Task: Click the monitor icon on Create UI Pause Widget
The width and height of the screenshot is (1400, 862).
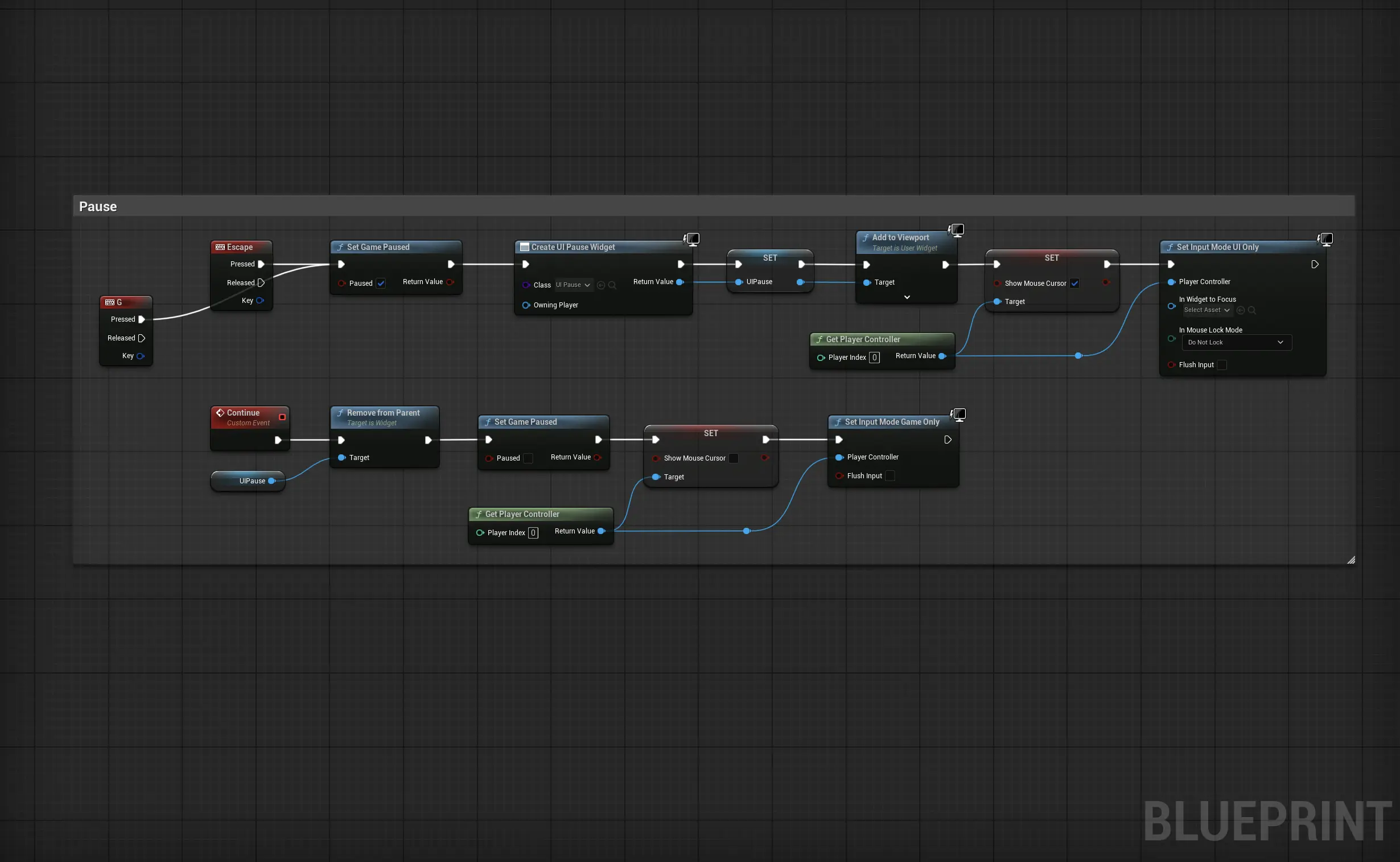Action: [693, 240]
